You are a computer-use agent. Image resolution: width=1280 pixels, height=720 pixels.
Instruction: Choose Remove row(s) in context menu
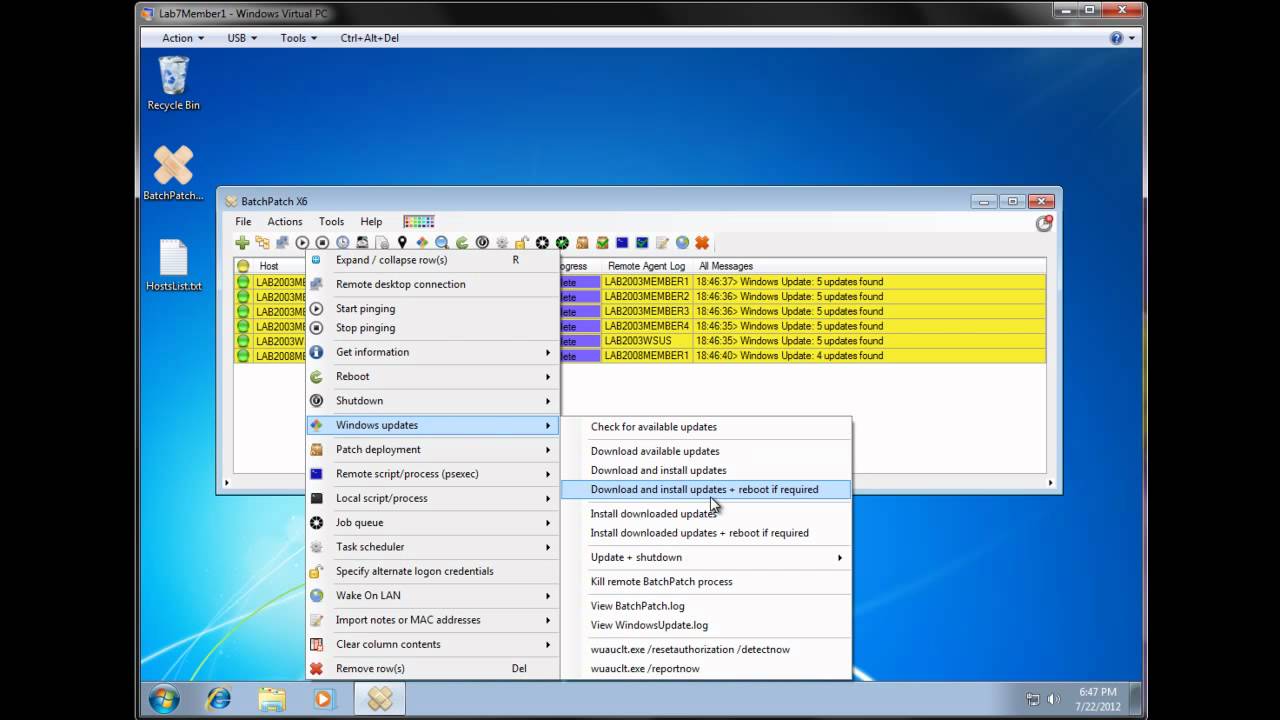[x=432, y=668]
